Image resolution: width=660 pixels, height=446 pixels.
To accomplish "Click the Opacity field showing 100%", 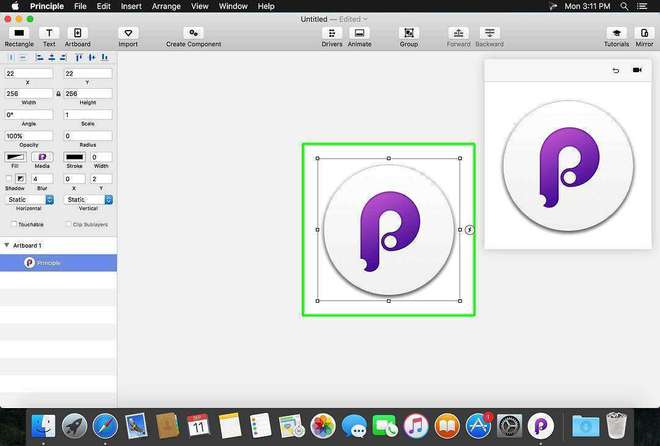I will click(x=29, y=135).
